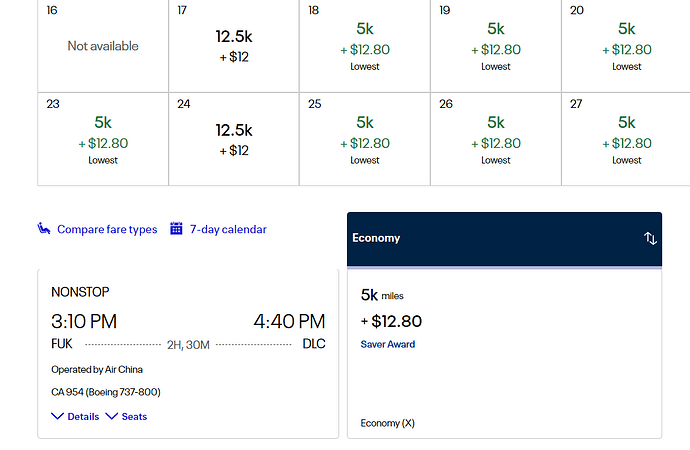Click the calendar icon for 7-day calendar

(x=176, y=229)
